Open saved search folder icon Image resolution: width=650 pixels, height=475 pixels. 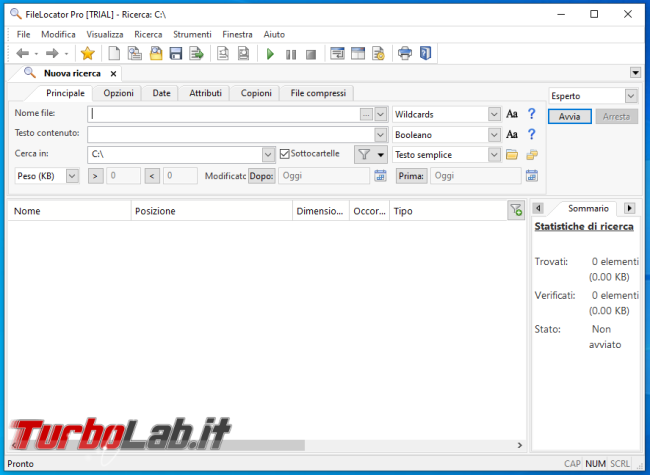coord(156,53)
